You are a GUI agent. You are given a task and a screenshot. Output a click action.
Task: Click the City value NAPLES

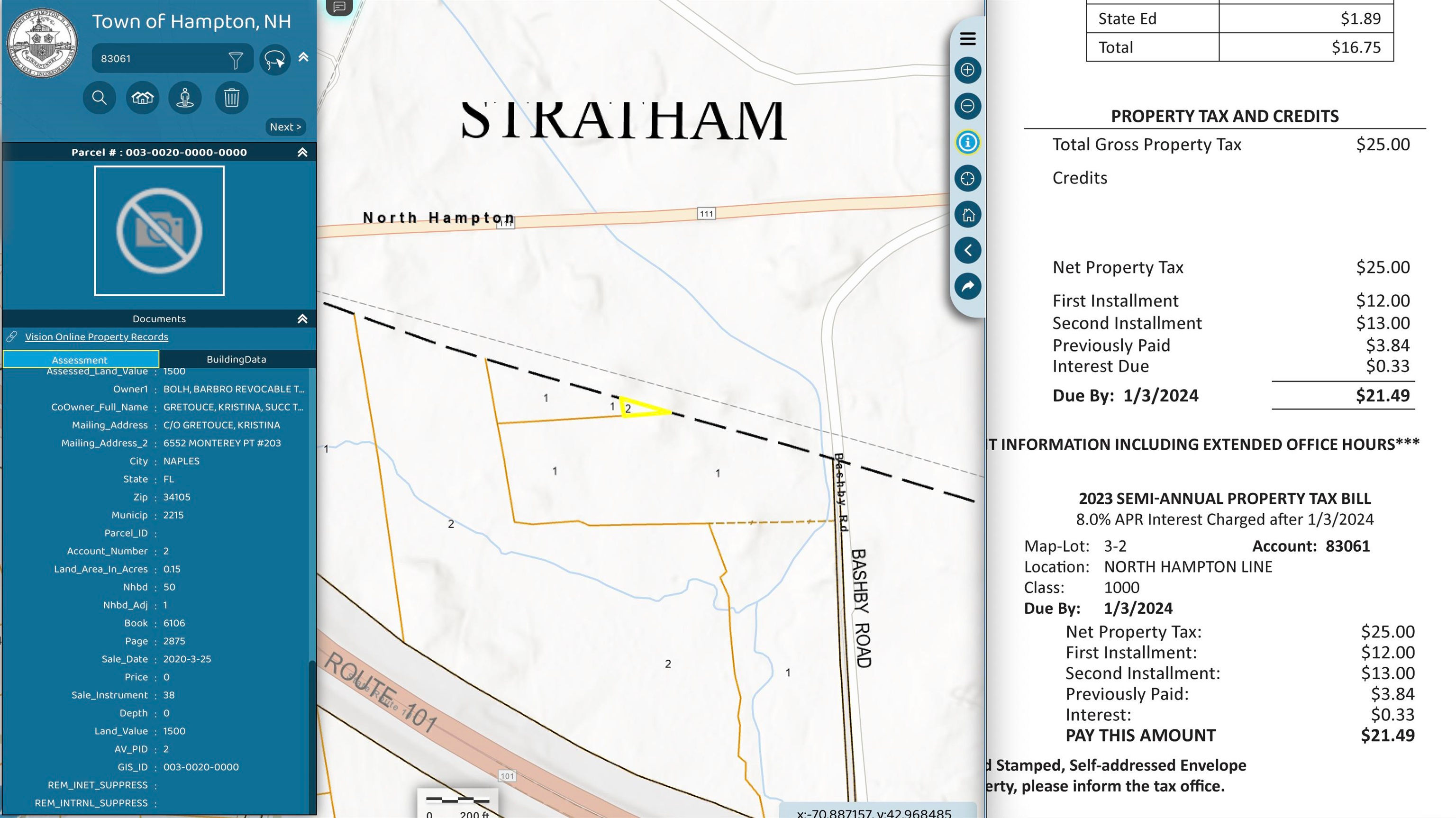(x=182, y=461)
